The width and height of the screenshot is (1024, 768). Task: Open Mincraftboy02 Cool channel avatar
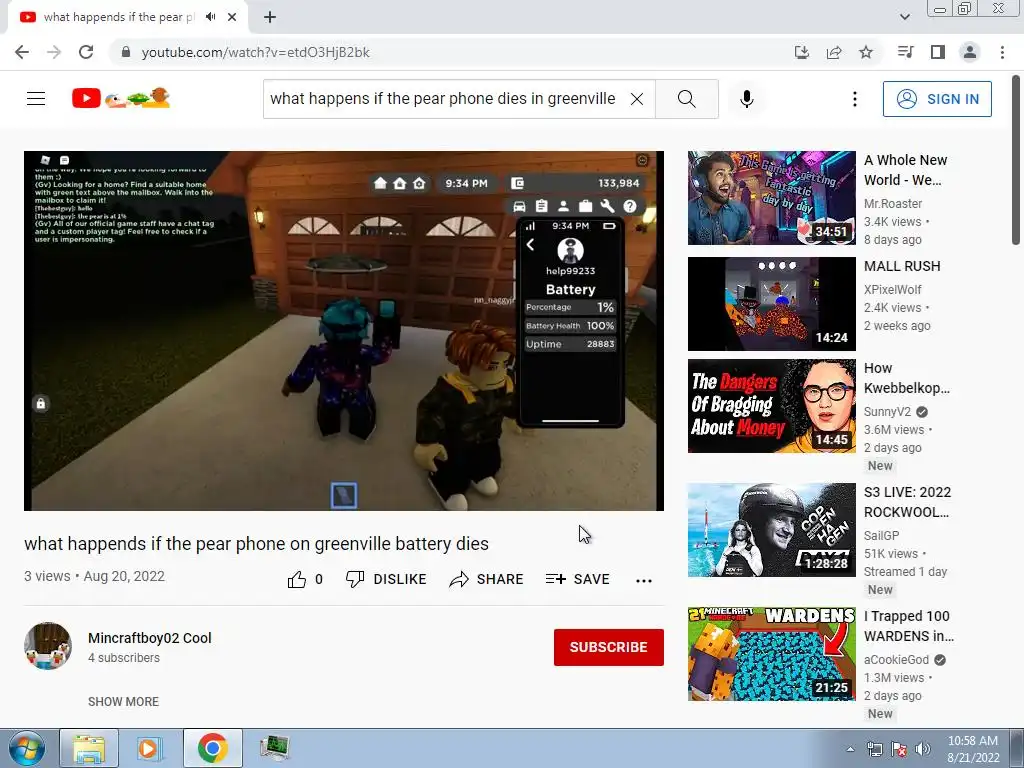click(48, 646)
